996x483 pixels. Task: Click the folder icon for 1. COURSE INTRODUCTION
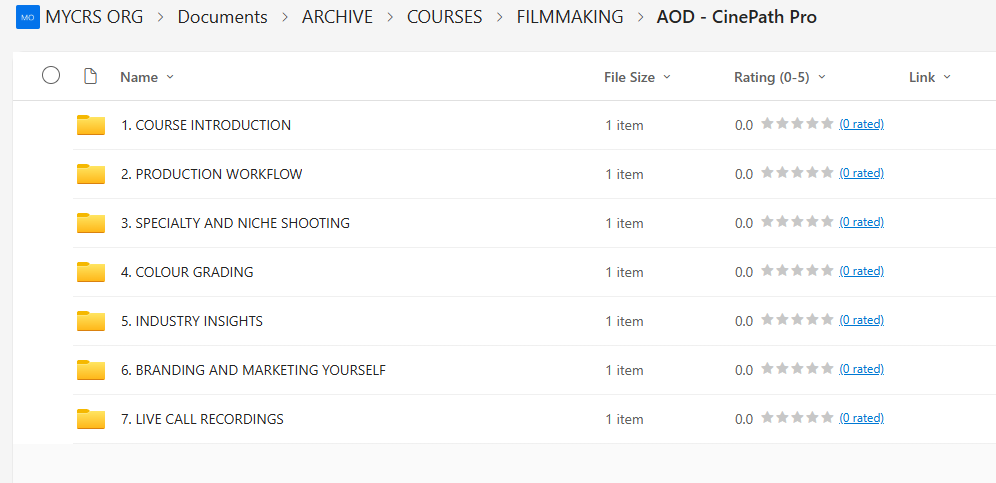(91, 125)
